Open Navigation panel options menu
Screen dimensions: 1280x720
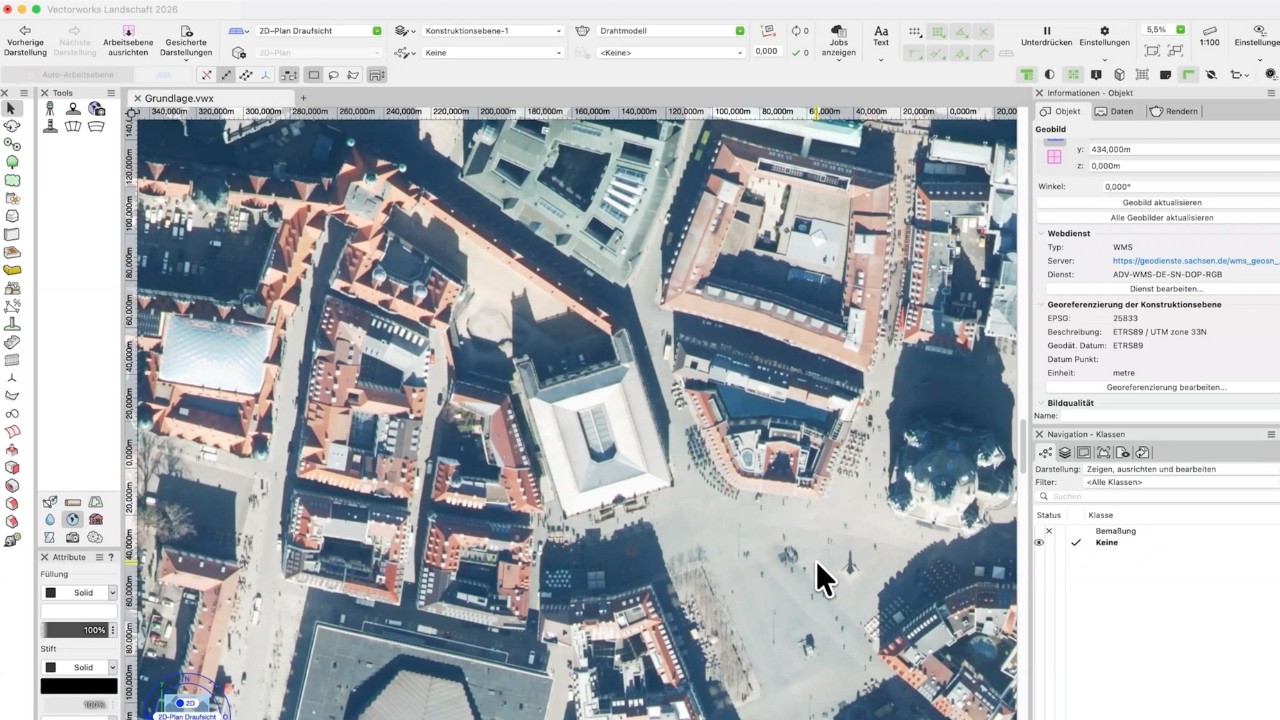[x=1272, y=434]
